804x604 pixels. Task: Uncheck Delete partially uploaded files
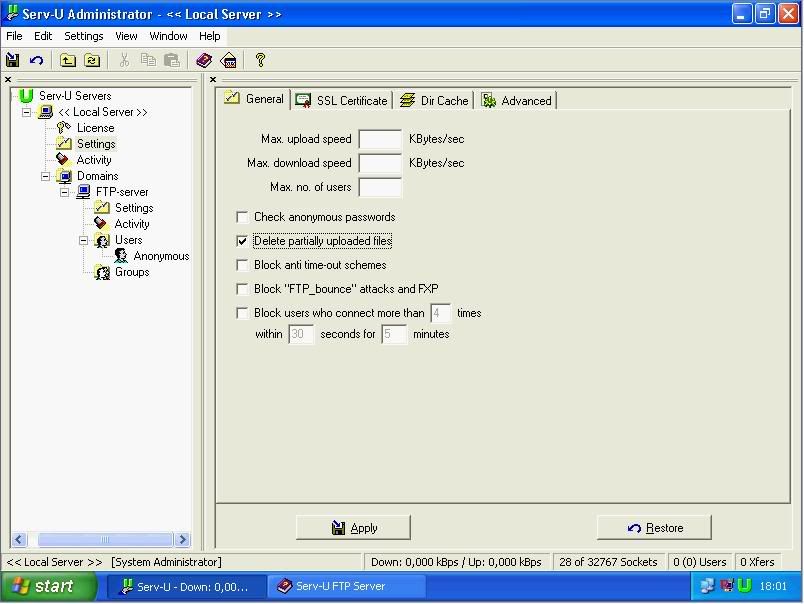[x=242, y=241]
